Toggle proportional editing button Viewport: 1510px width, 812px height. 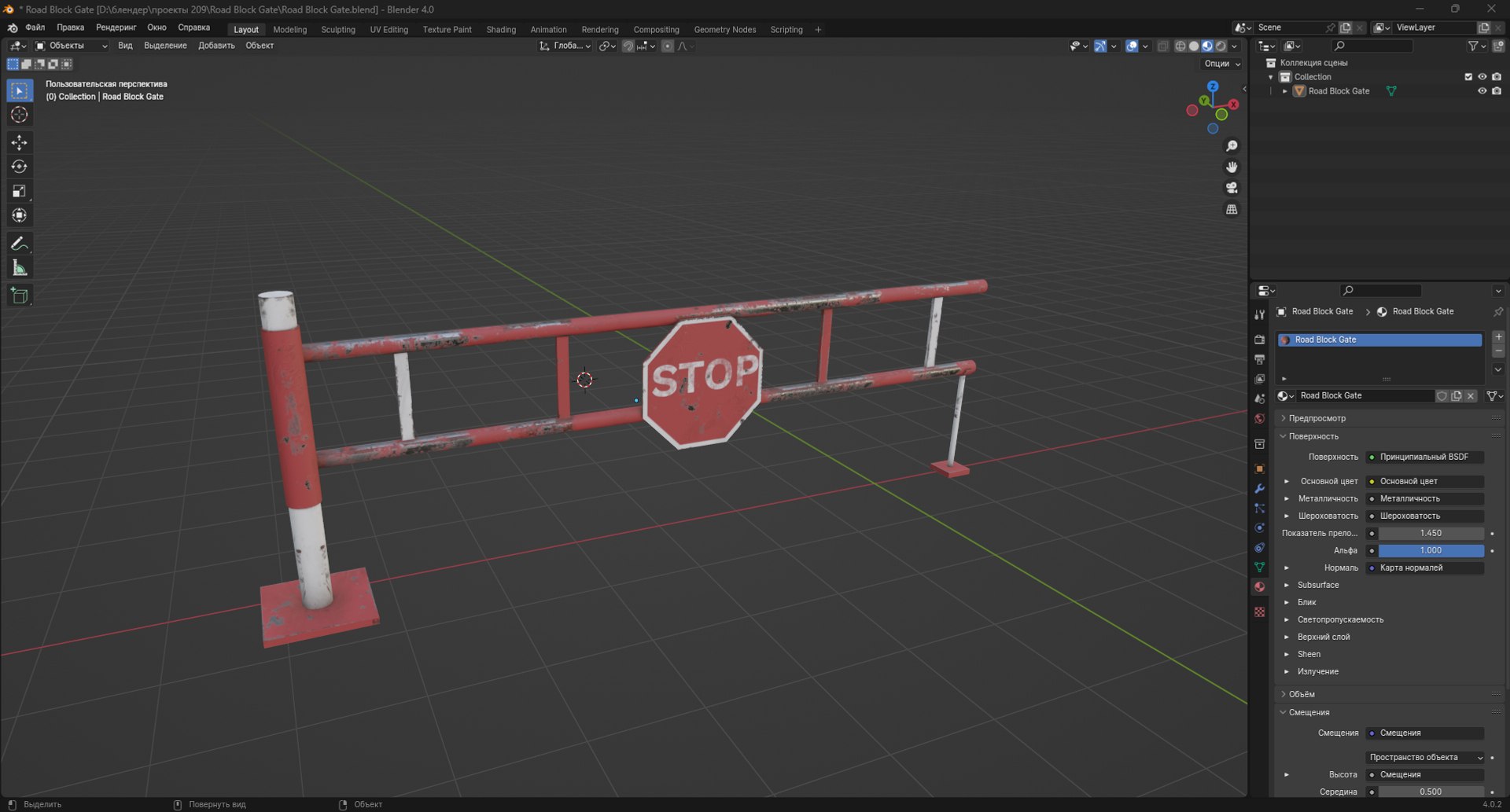[668, 46]
